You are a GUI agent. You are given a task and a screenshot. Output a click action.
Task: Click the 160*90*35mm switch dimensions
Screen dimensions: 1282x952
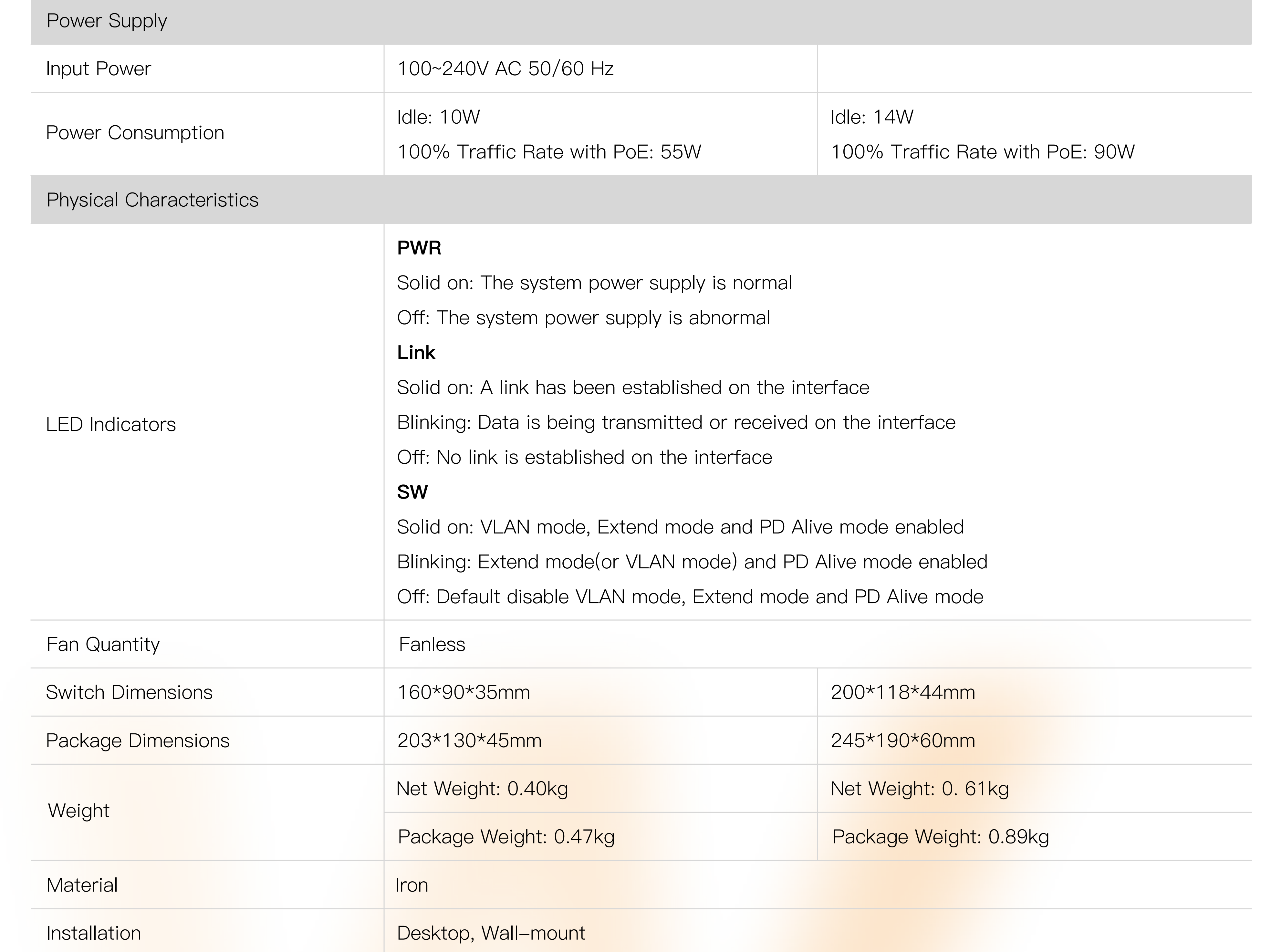coord(464,692)
